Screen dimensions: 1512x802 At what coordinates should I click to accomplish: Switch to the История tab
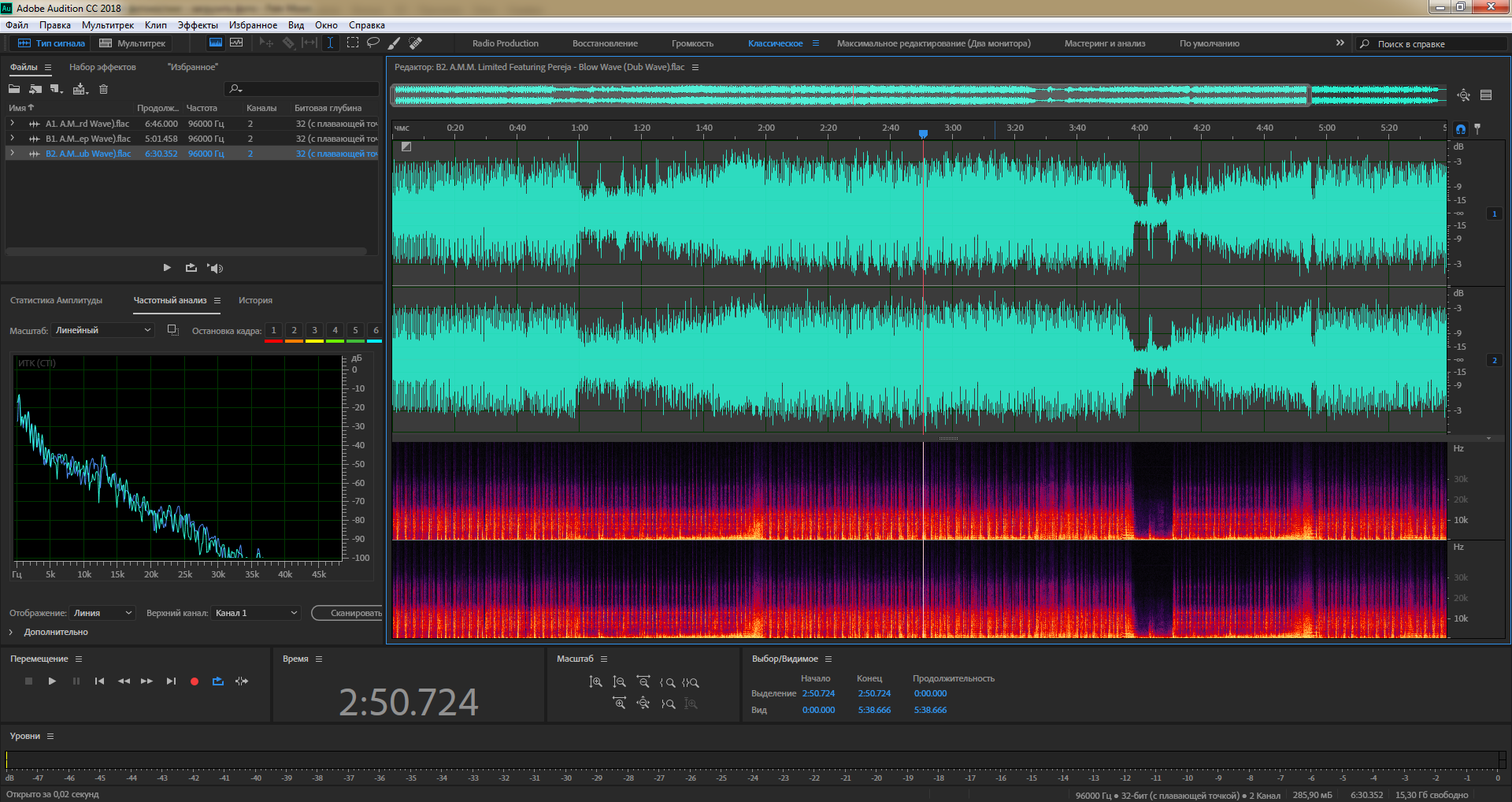click(255, 301)
